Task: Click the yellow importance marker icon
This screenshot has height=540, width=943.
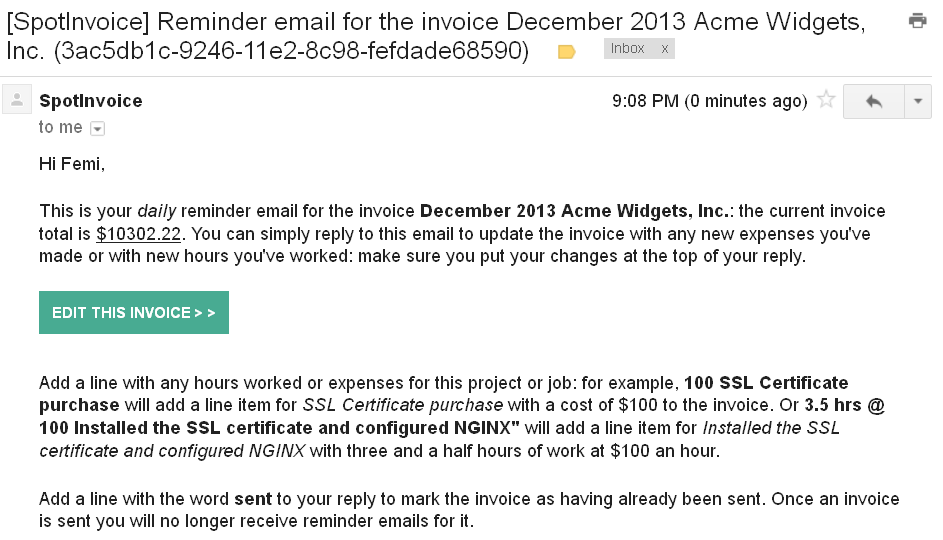Action: click(567, 52)
